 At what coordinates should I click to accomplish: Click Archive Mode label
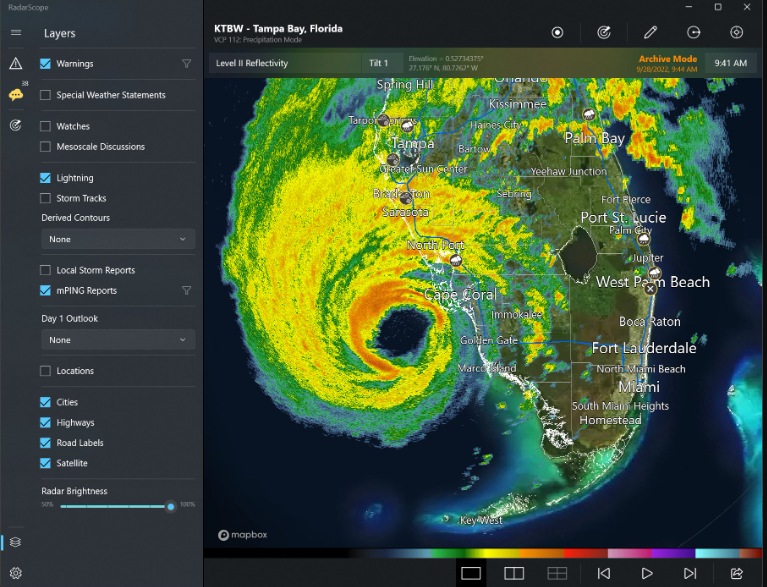pyautogui.click(x=668, y=59)
